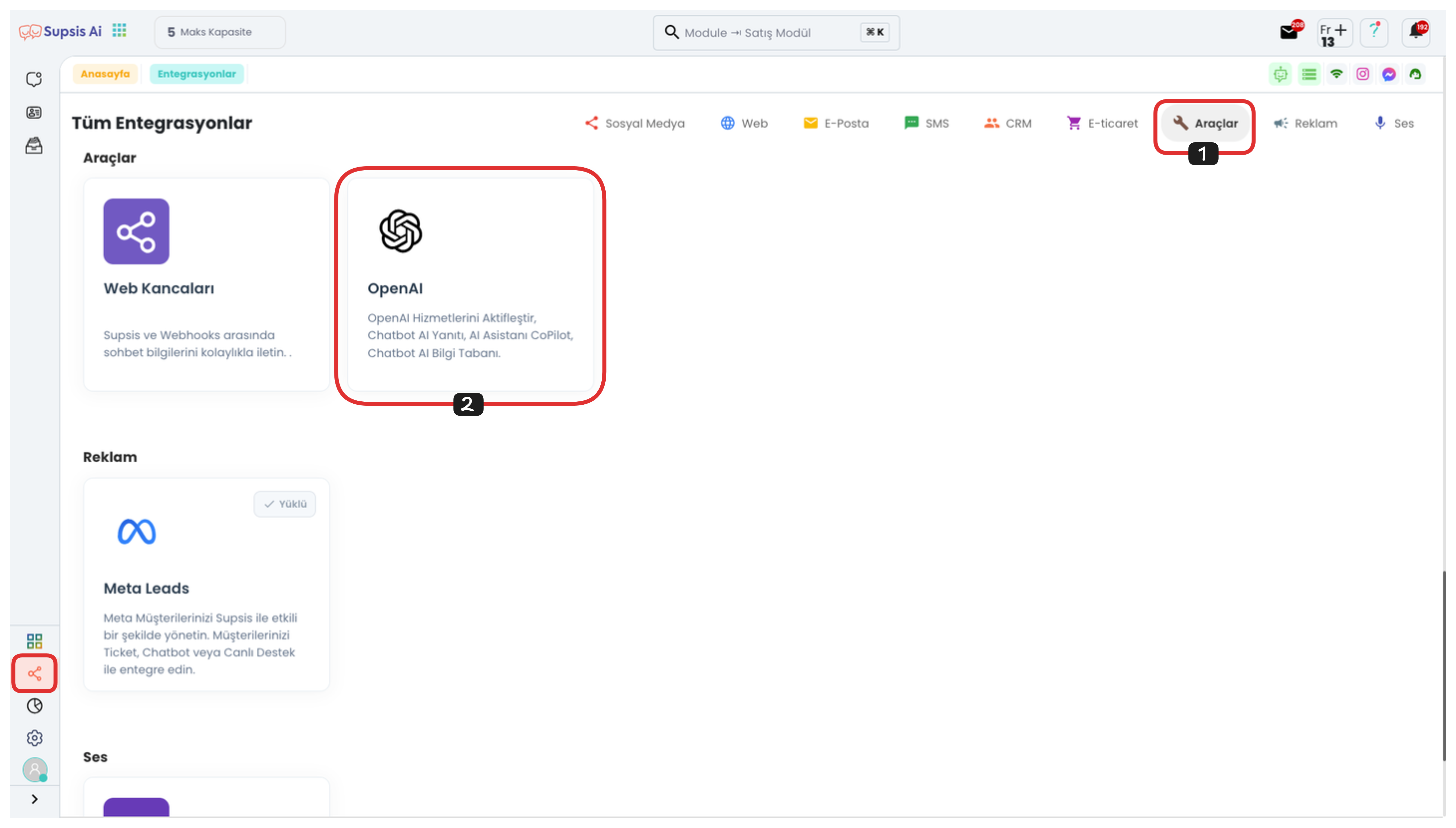Open the settings gear sidebar icon

[35, 738]
